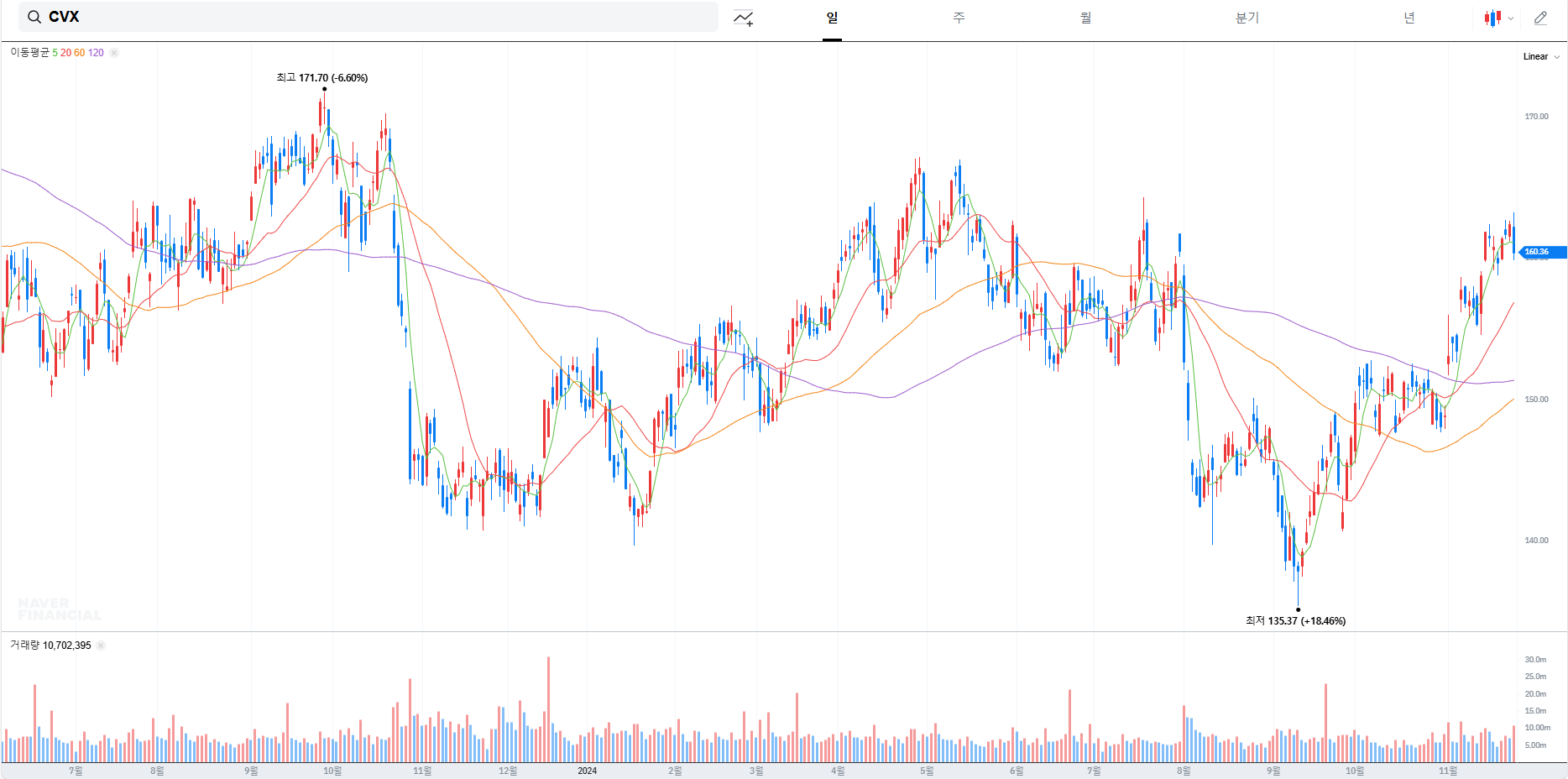Click the current price tag 160.36
This screenshot has height=779, width=1568.
pyautogui.click(x=1543, y=252)
